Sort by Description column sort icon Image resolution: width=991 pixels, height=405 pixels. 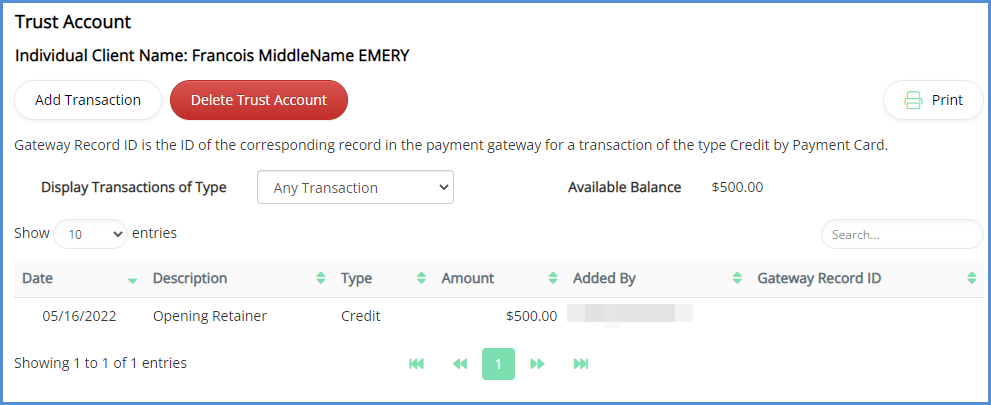(321, 278)
